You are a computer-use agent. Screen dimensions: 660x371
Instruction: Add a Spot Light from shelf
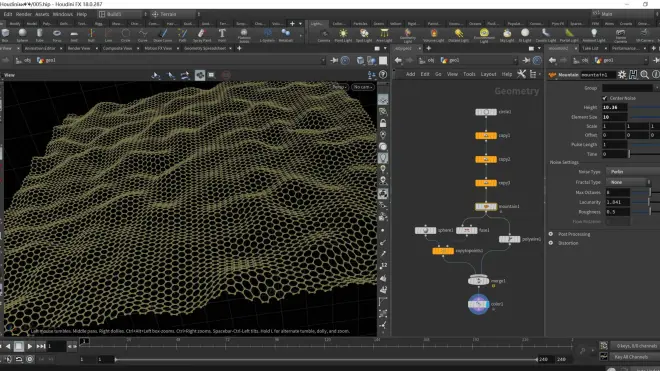click(x=364, y=35)
